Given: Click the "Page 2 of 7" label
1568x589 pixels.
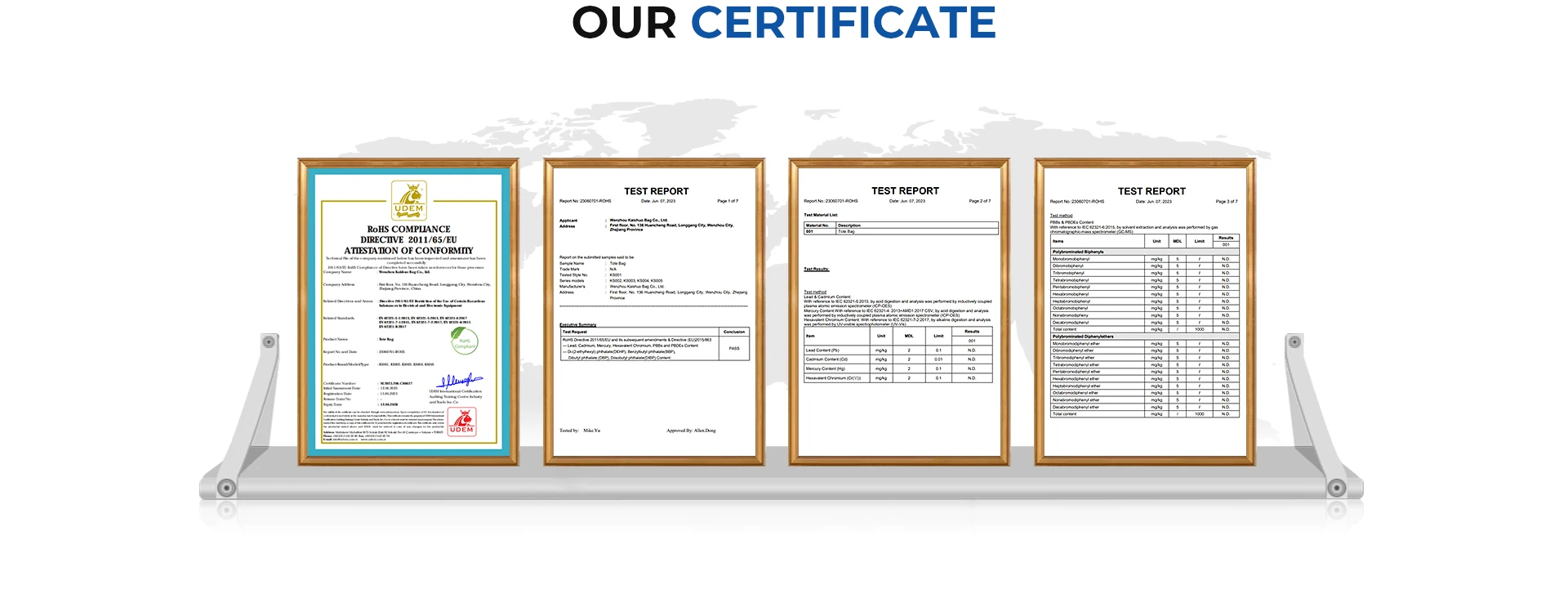Looking at the screenshot, I should 980,201.
